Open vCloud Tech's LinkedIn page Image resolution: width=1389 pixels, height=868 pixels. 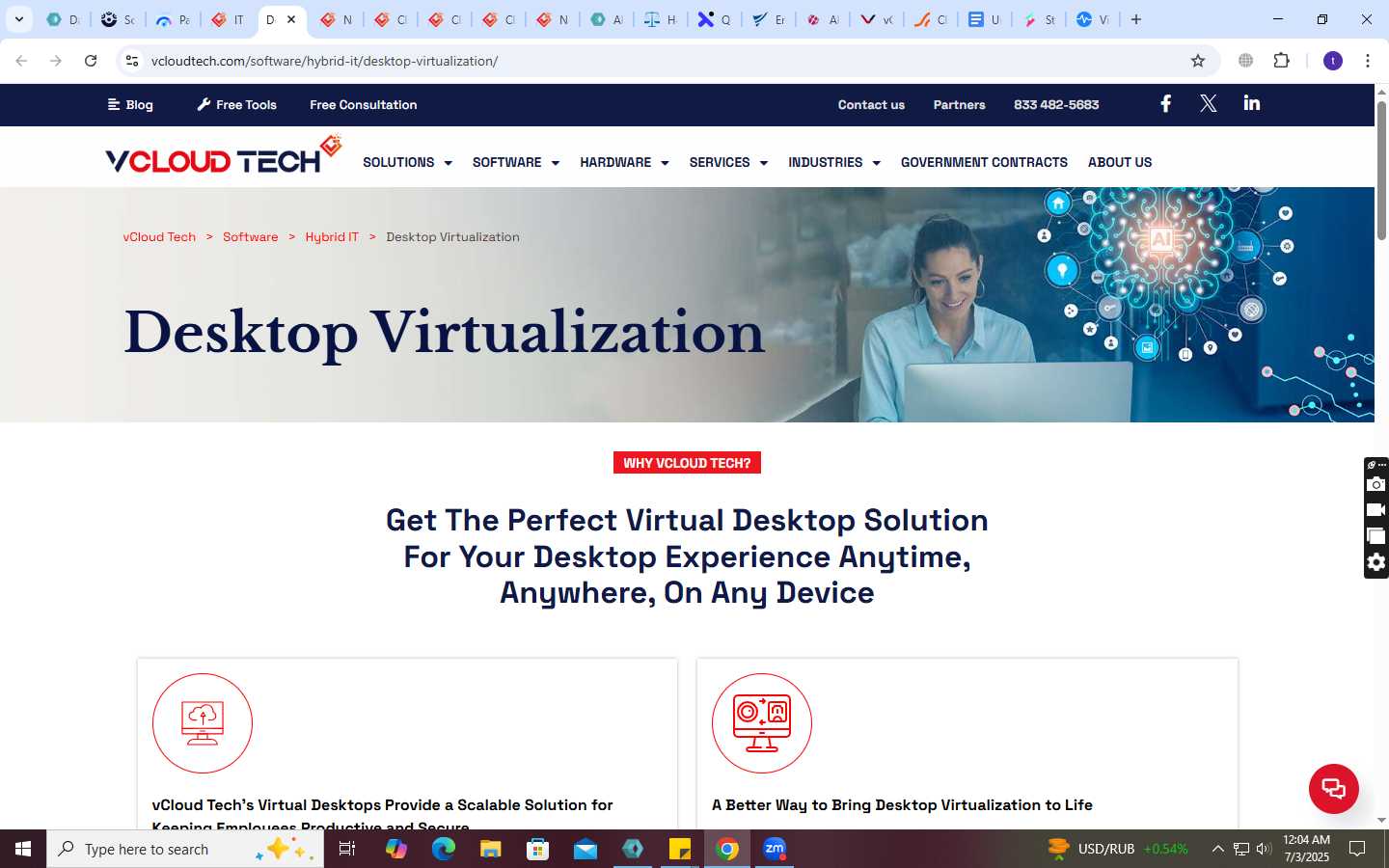point(1252,103)
